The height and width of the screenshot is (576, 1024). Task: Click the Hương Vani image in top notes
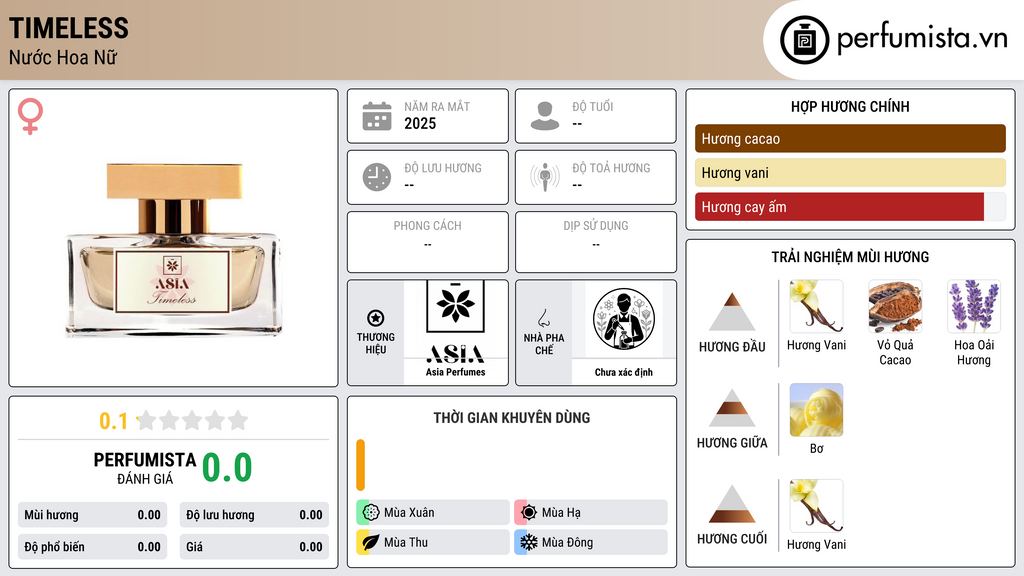click(x=816, y=306)
